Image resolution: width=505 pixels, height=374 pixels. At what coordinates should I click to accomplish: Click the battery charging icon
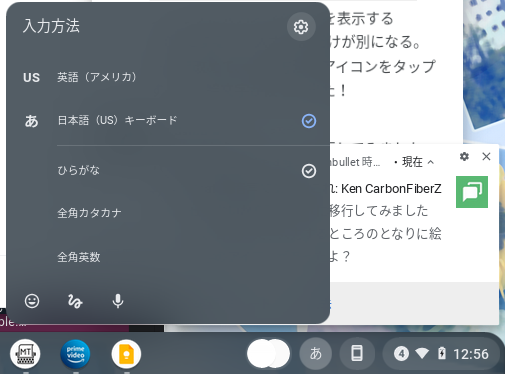coord(442,353)
